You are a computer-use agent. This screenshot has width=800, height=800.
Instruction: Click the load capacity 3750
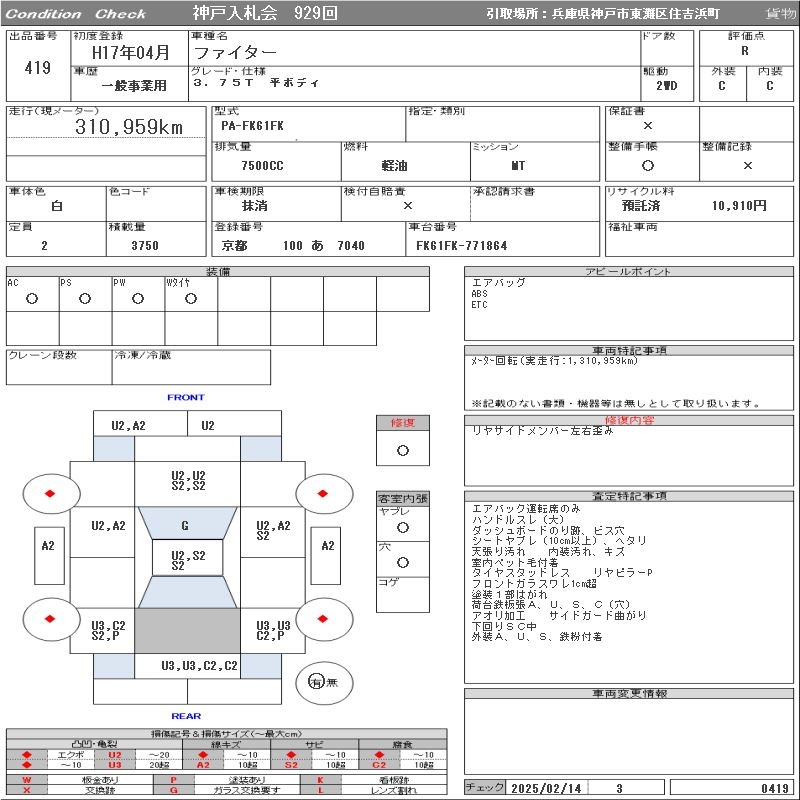pyautogui.click(x=145, y=246)
